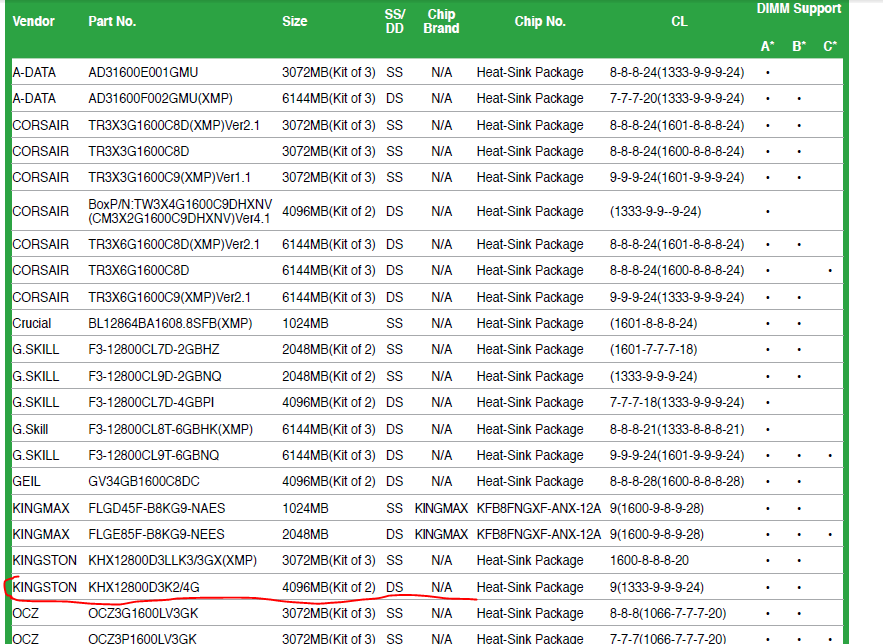Click CL value 8-8-8-28(1600-8-8-8-28)
The height and width of the screenshot is (644, 883).
click(677, 482)
